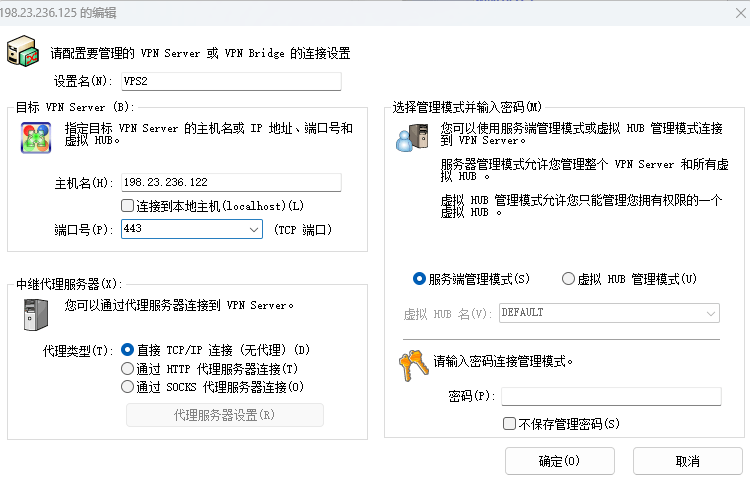Viewport: 750px width, 483px height.
Task: Focus the admin password input field
Action: pyautogui.click(x=611, y=397)
